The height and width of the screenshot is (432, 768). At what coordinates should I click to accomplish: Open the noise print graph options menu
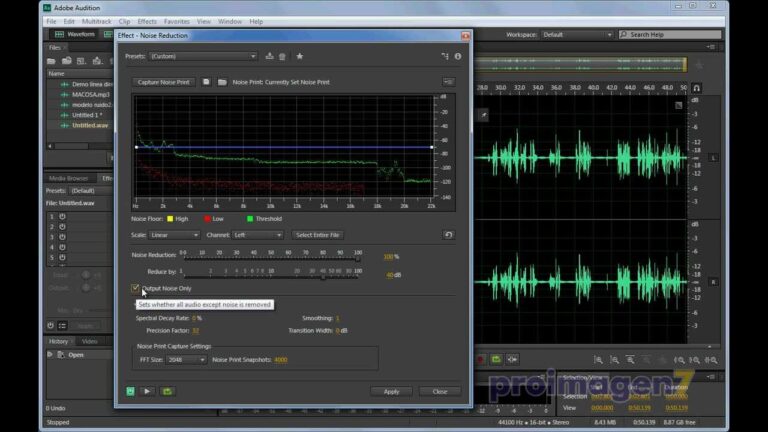coord(448,82)
